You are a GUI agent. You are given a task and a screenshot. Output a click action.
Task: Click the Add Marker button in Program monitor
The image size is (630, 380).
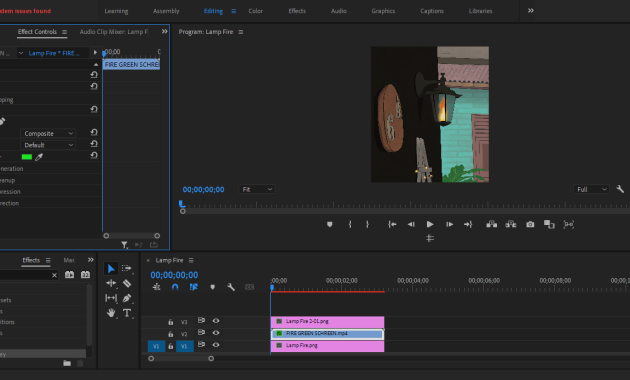329,224
